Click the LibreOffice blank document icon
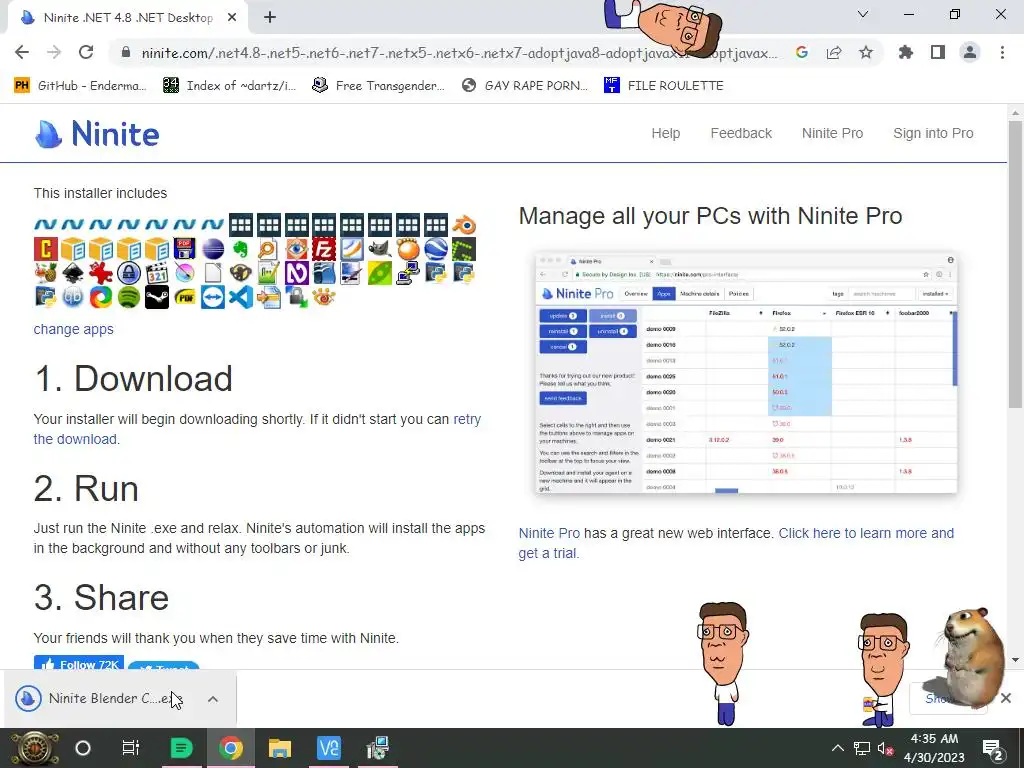The image size is (1024, 768). tap(213, 273)
